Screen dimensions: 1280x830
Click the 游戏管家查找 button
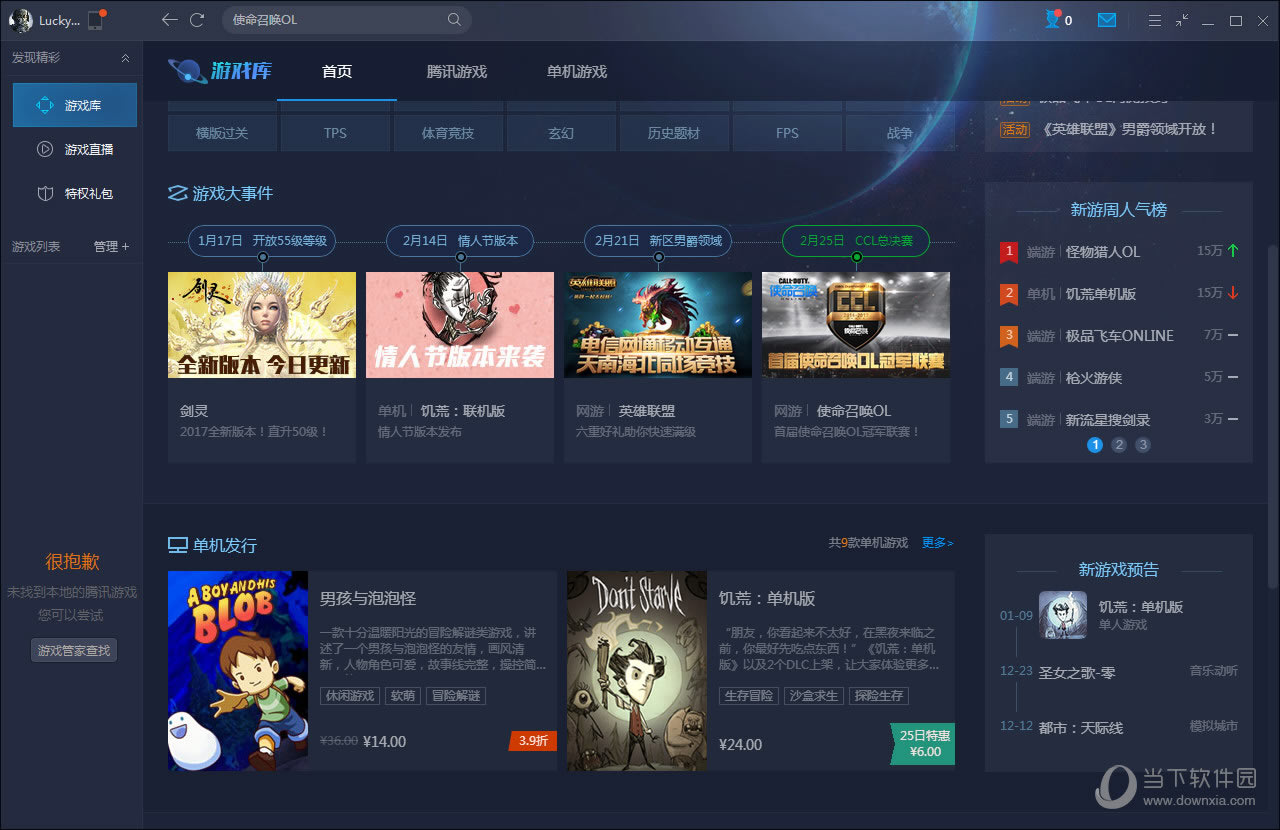[x=74, y=650]
